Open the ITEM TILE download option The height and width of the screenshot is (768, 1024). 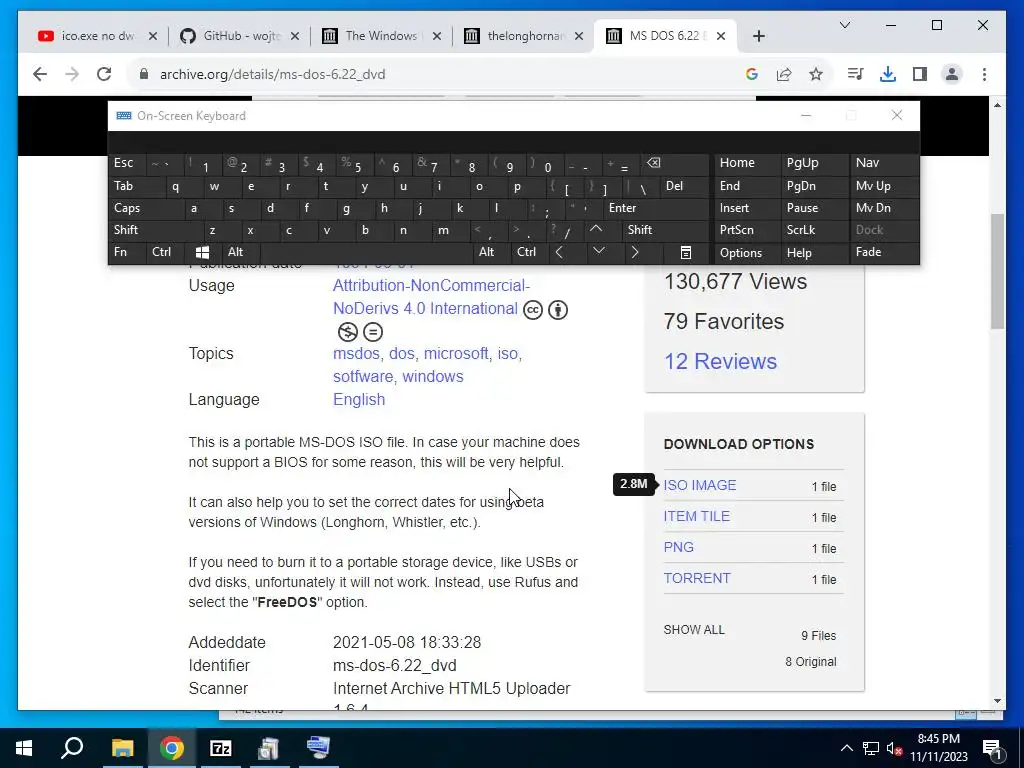pyautogui.click(x=697, y=516)
